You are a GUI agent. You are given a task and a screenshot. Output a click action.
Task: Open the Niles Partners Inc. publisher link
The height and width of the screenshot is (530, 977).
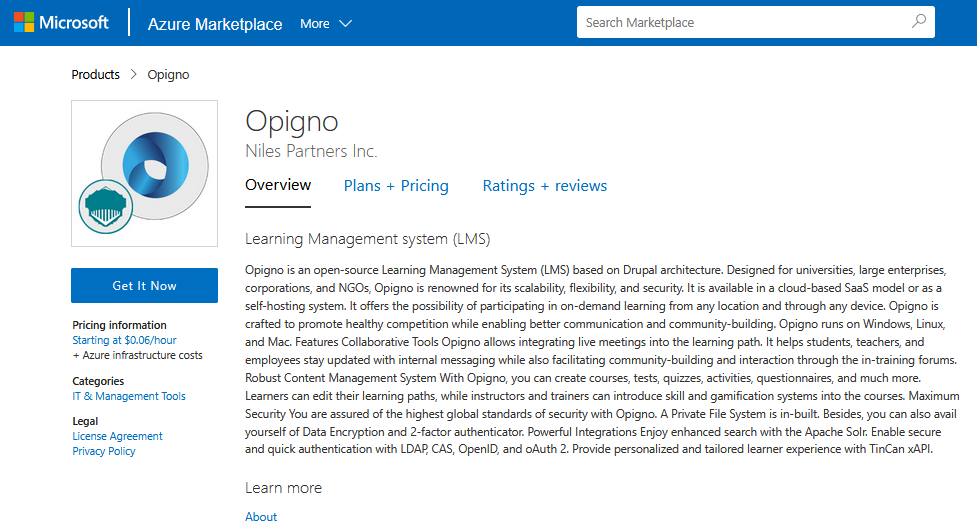(x=311, y=151)
